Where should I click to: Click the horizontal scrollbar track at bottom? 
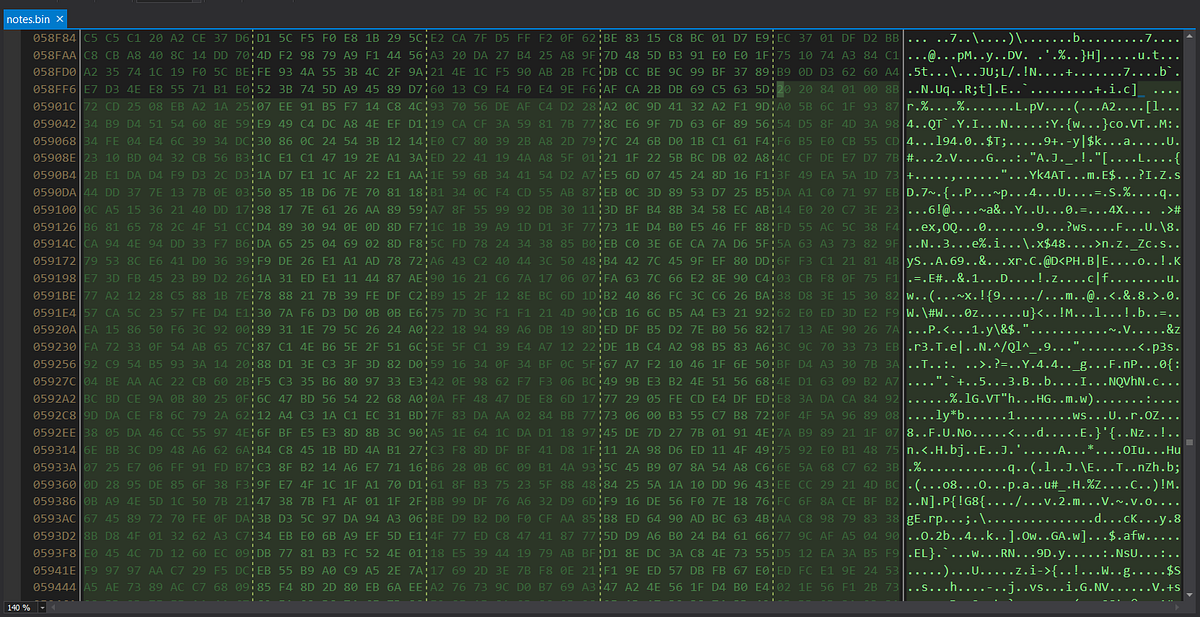[x=600, y=607]
